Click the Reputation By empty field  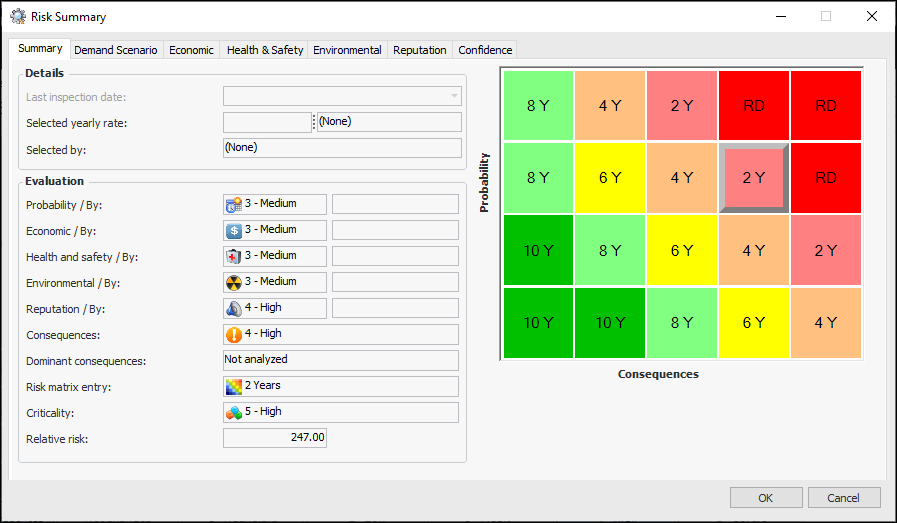pos(395,308)
